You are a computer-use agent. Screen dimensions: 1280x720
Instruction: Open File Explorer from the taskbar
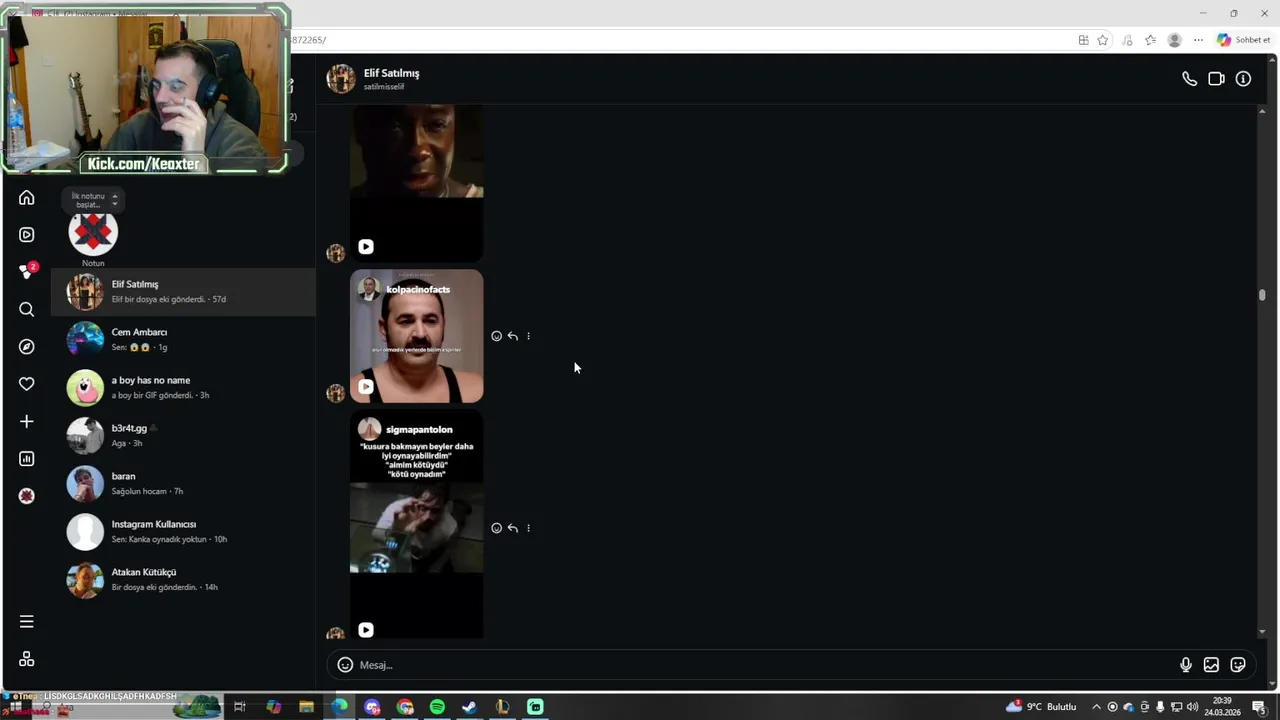(x=306, y=707)
